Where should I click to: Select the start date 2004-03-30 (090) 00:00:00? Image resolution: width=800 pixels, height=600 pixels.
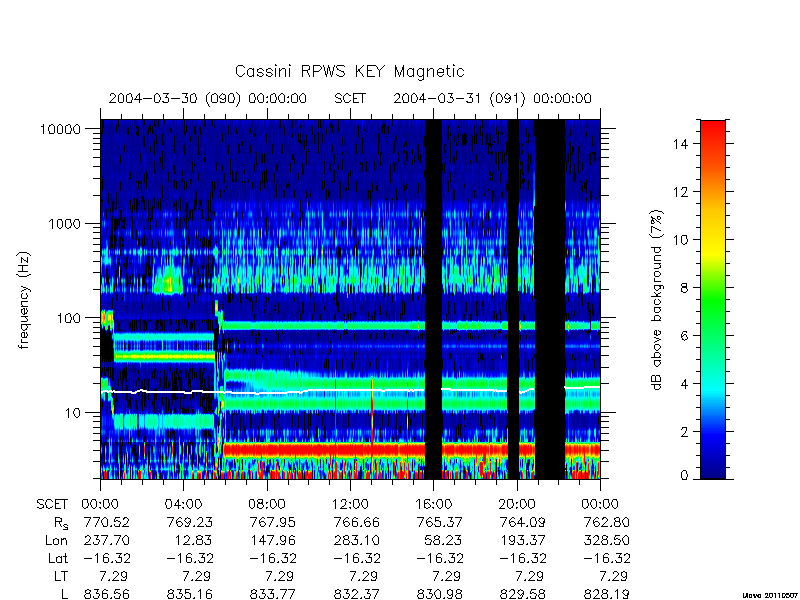click(208, 98)
